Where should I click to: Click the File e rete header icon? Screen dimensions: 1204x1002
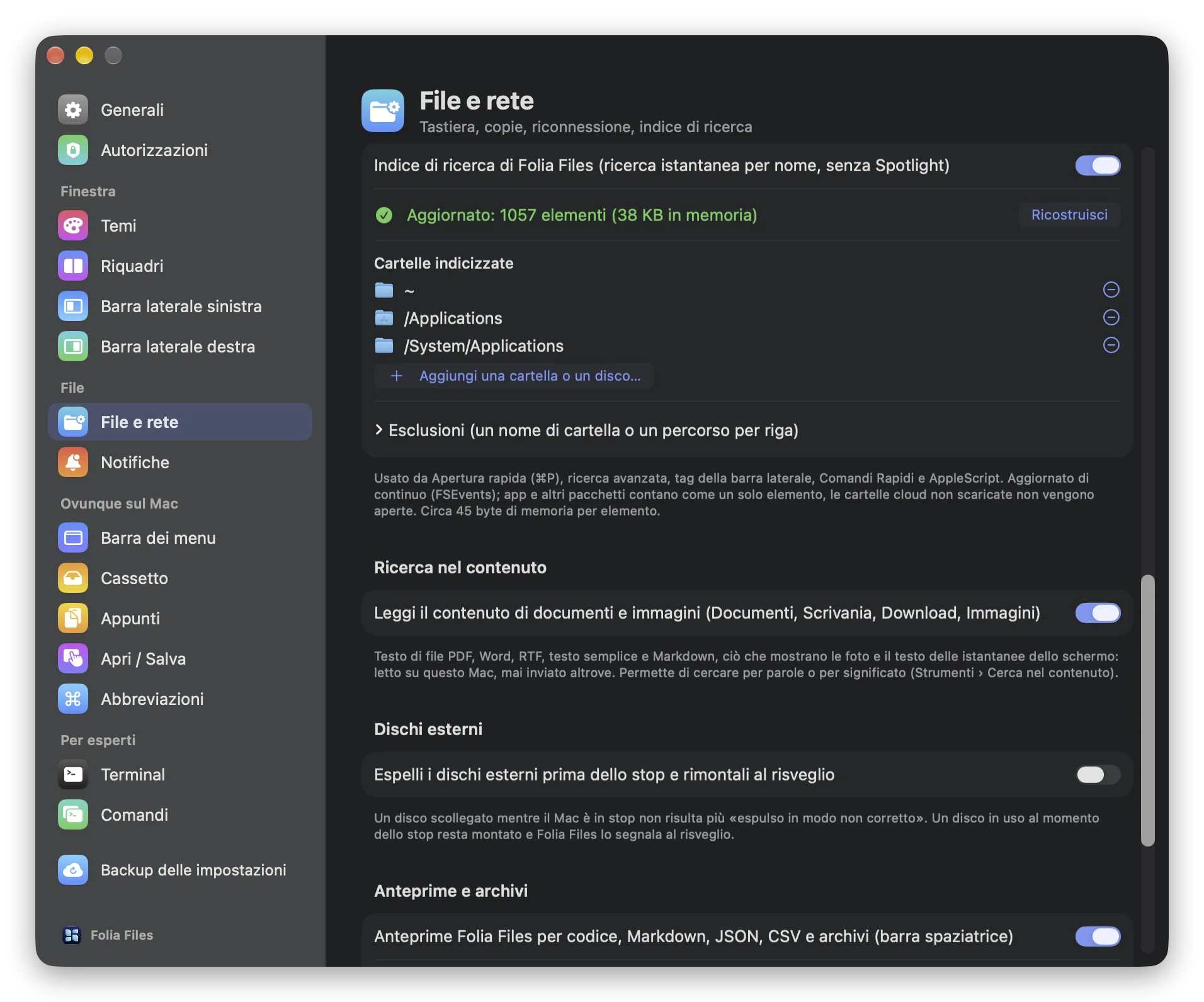click(383, 111)
